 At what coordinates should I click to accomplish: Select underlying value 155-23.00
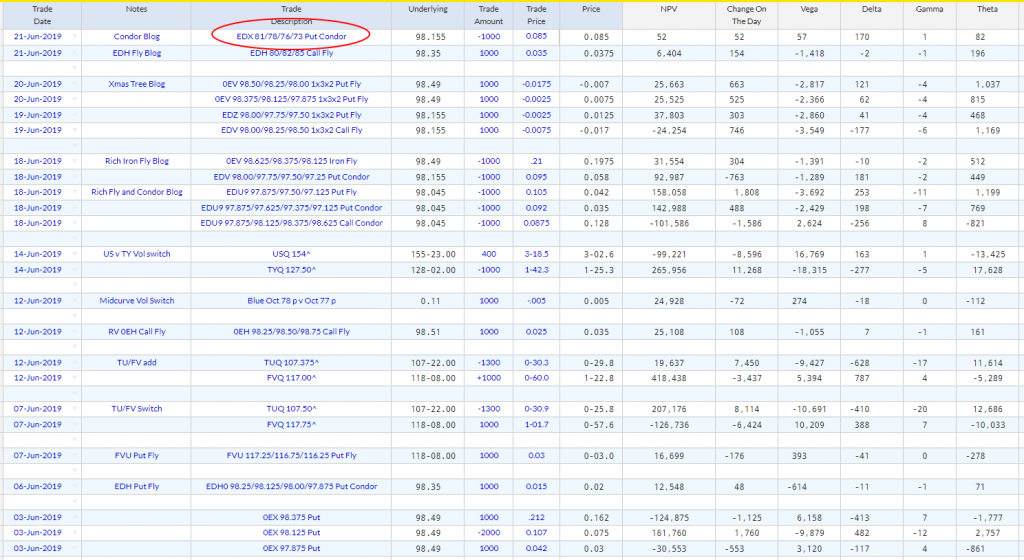(433, 255)
